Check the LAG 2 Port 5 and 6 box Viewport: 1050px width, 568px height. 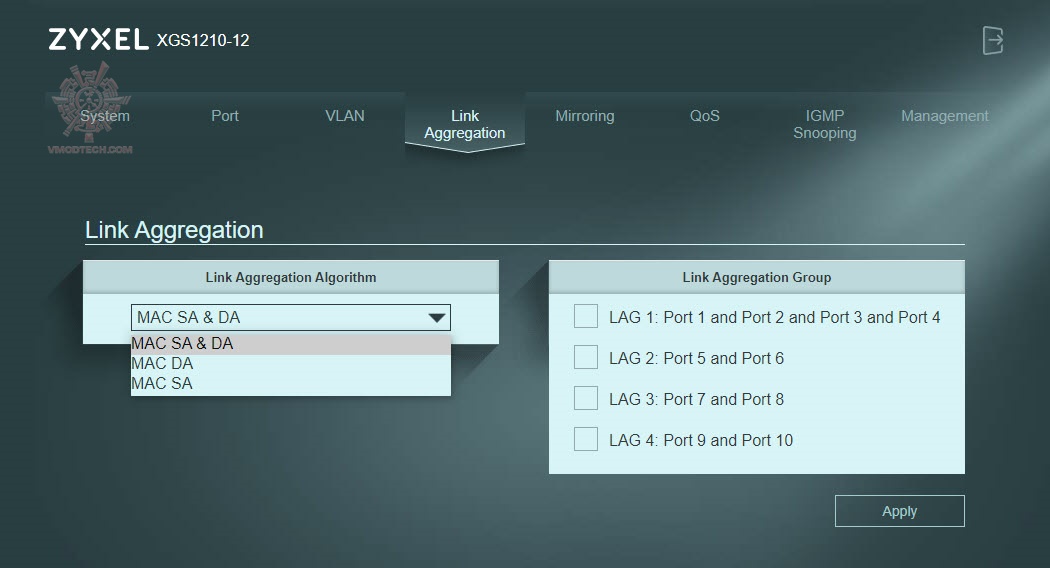586,358
